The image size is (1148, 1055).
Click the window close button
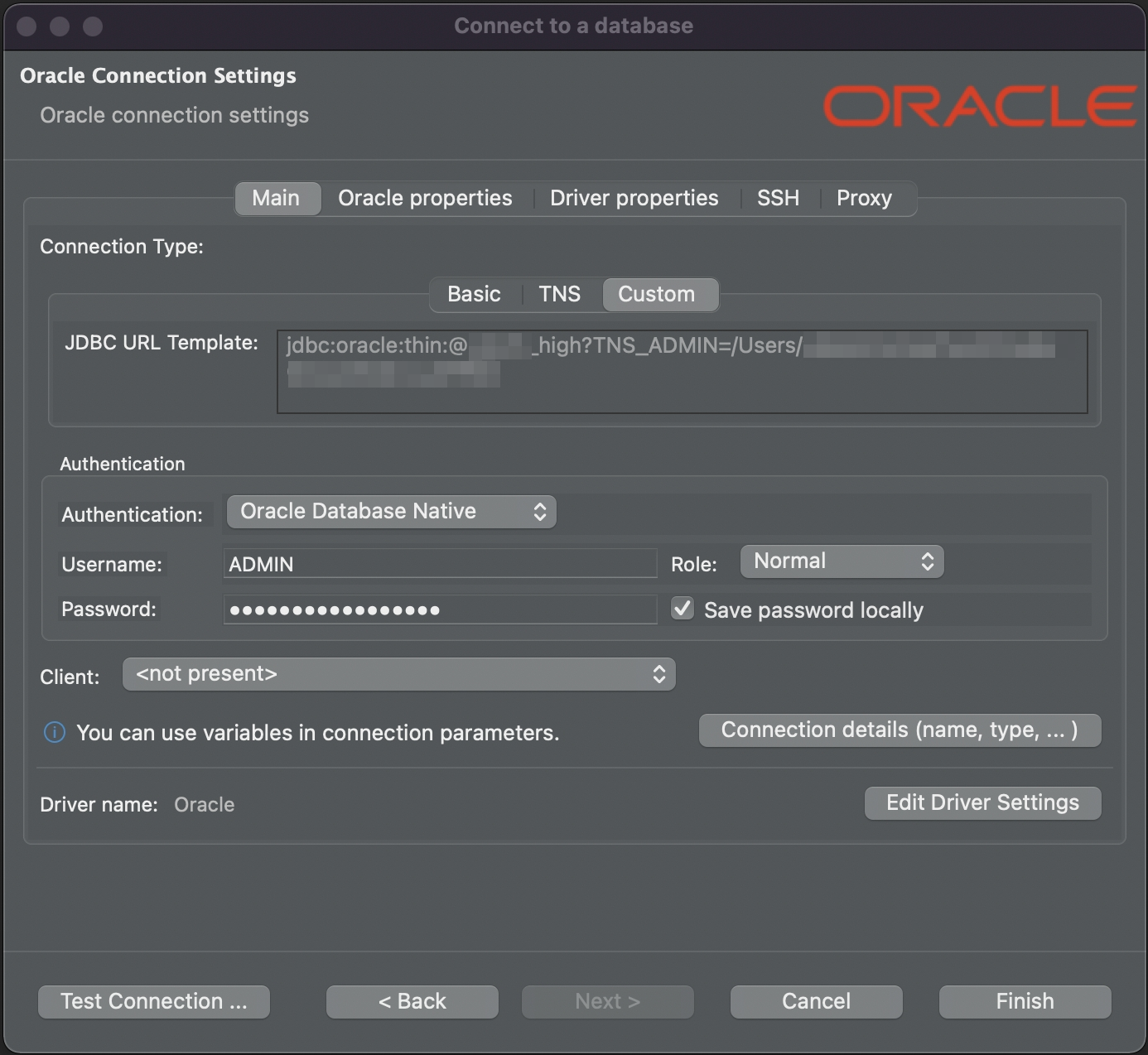27,26
